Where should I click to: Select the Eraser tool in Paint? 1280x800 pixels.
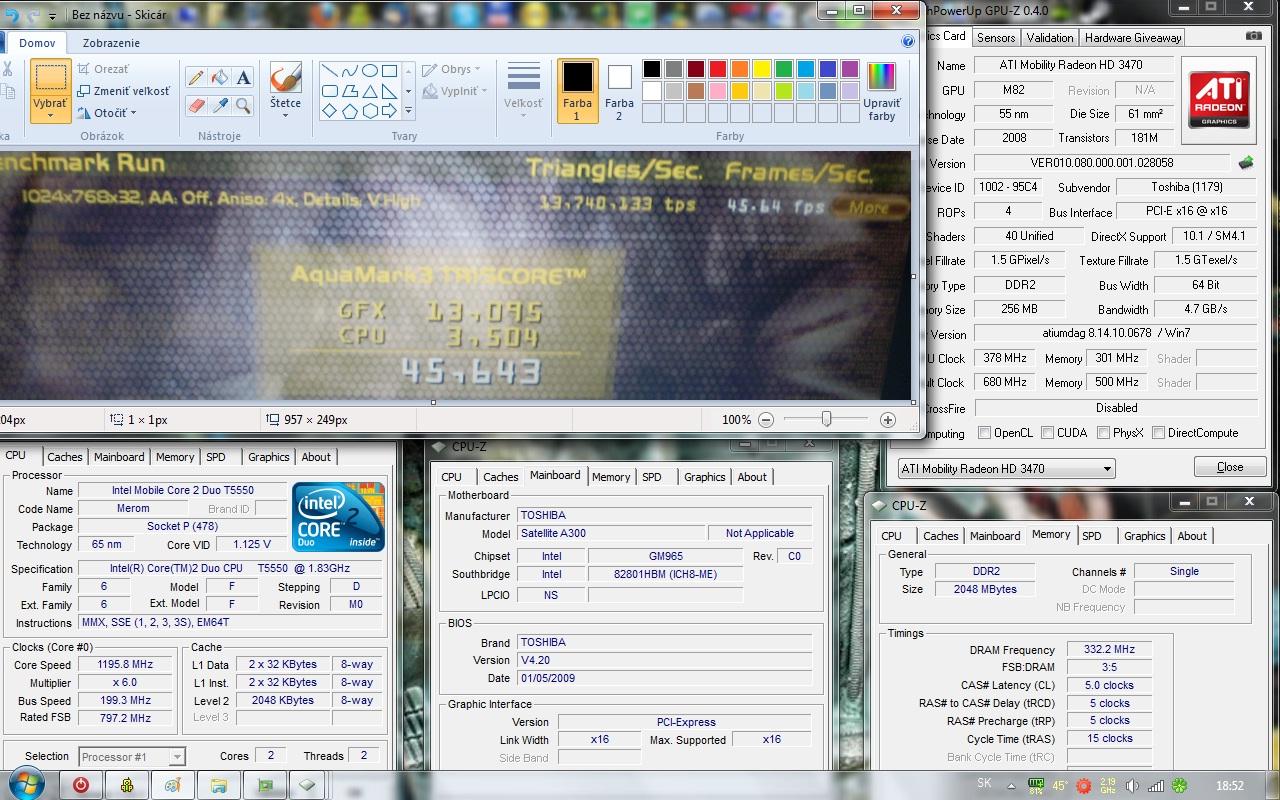pyautogui.click(x=196, y=104)
